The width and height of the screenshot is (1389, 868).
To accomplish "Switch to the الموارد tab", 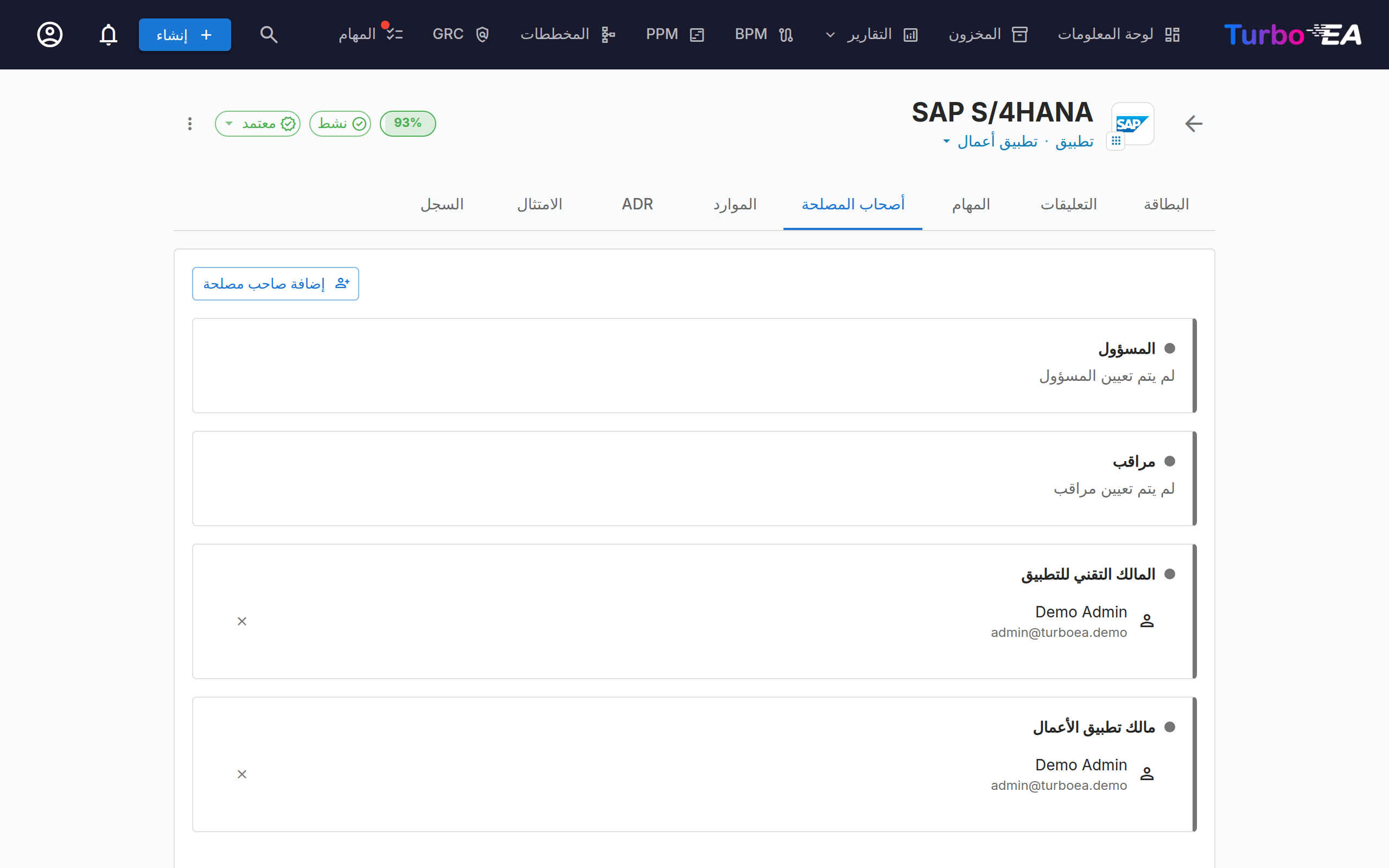I will 735,205.
